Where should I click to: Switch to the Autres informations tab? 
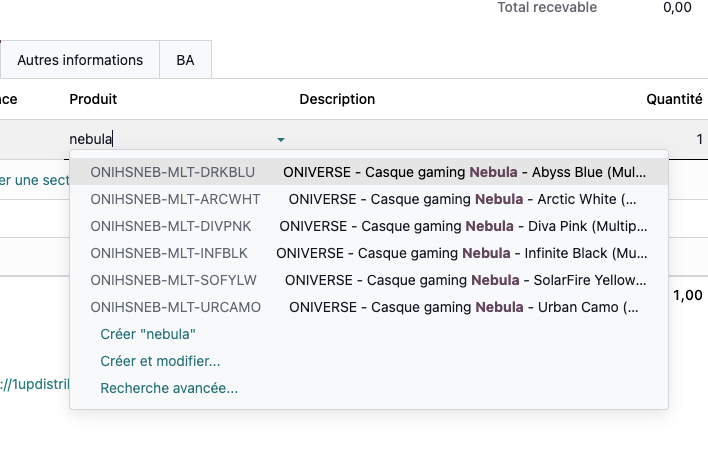80,60
